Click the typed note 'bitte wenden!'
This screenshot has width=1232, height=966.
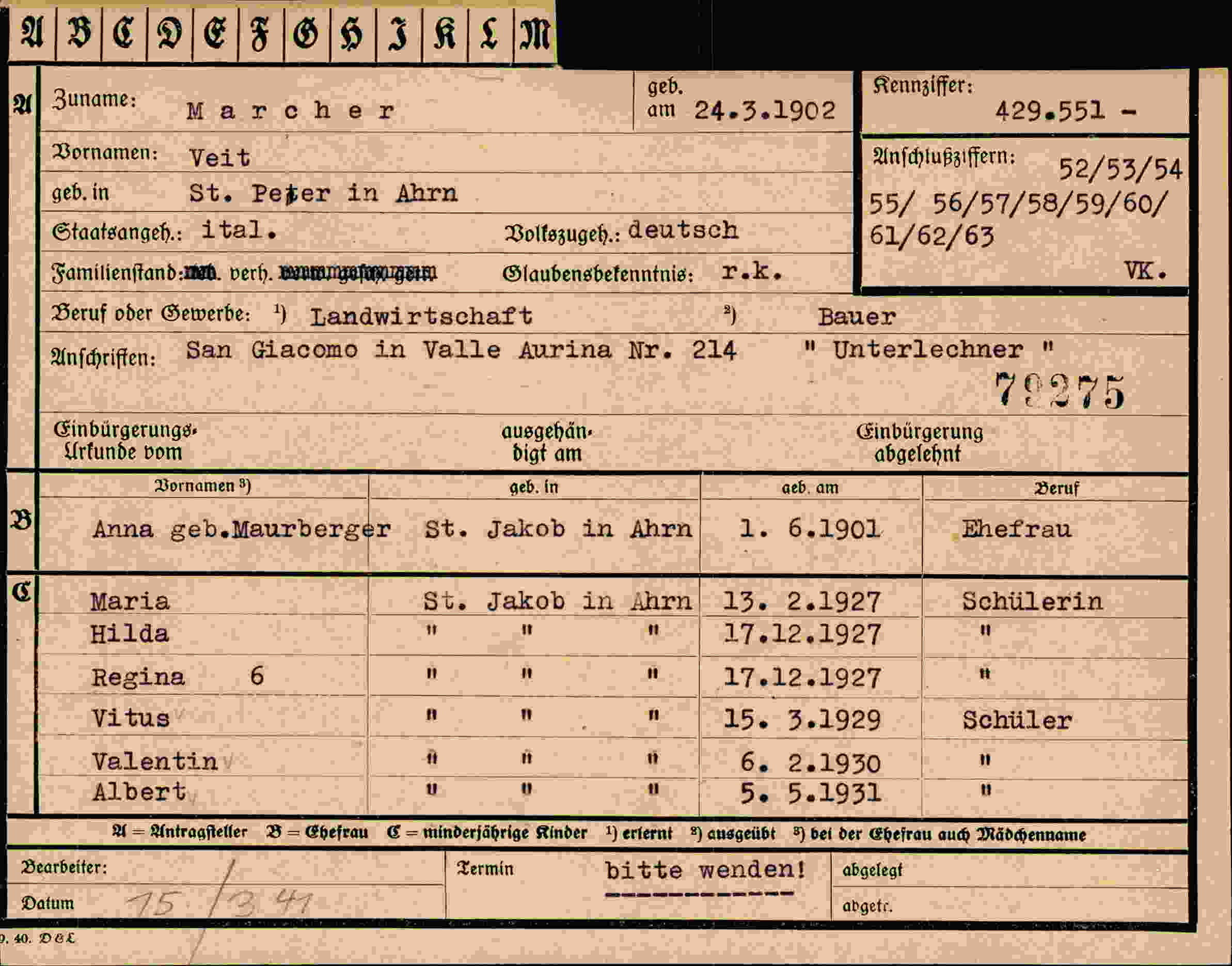[x=705, y=870]
